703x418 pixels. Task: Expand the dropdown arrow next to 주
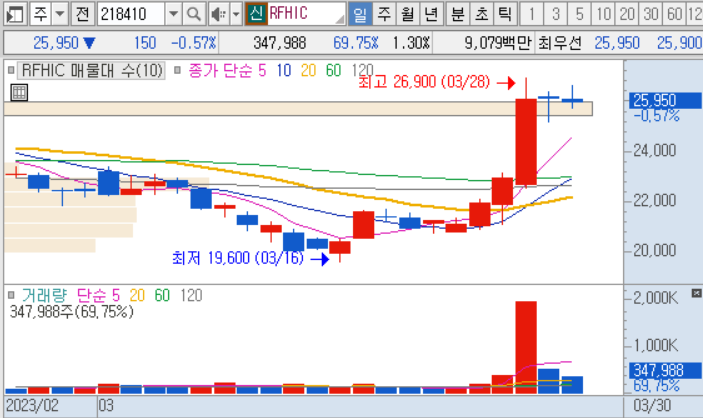[x=60, y=14]
